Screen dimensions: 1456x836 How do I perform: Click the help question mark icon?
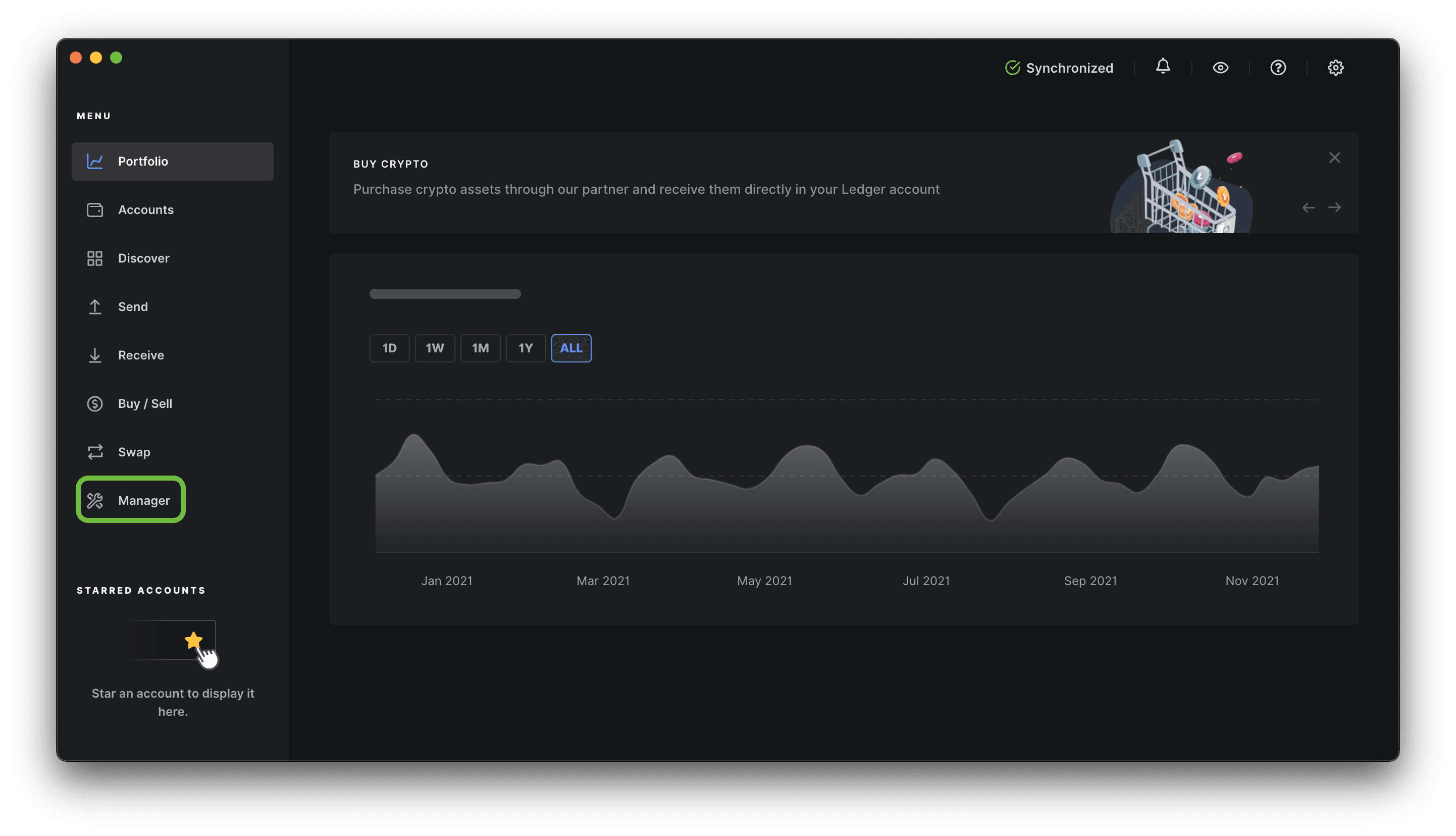click(x=1278, y=67)
